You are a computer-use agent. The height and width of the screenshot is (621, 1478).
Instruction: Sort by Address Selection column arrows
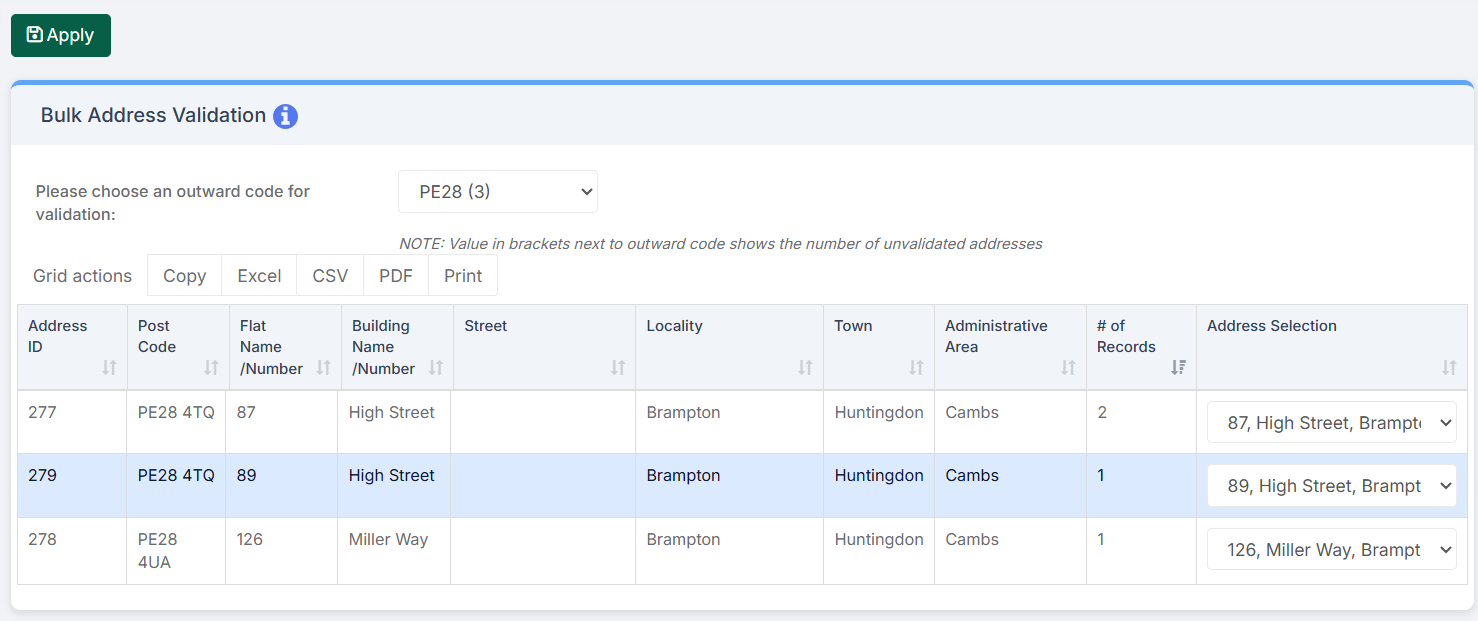(x=1448, y=368)
